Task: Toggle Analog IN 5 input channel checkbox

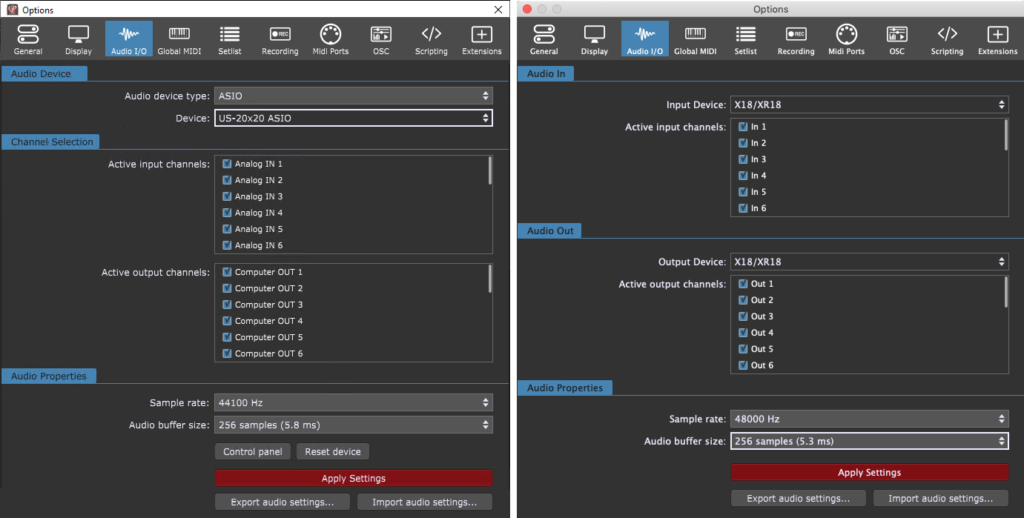Action: (227, 229)
